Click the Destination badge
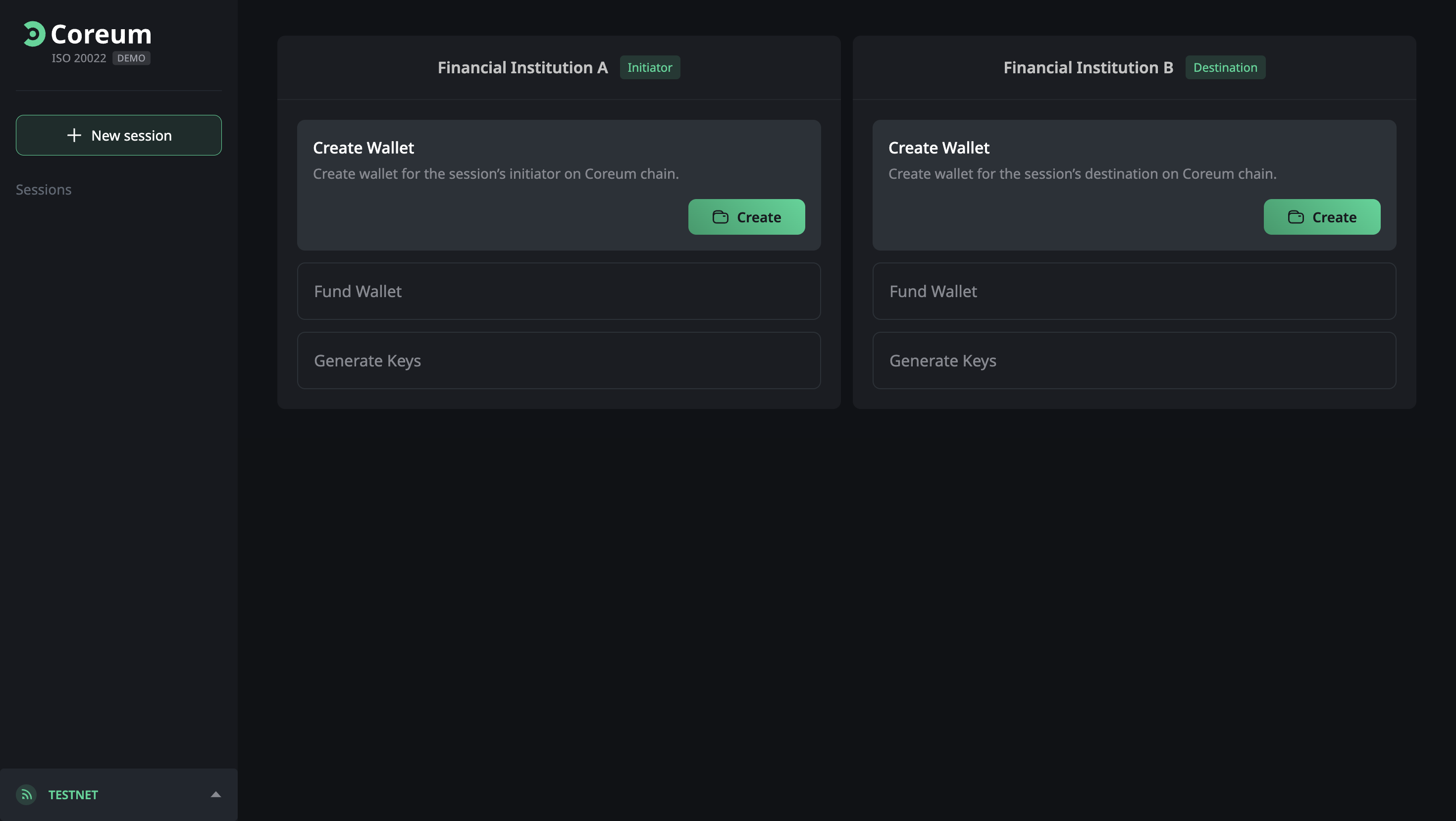The width and height of the screenshot is (1456, 821). (x=1225, y=67)
